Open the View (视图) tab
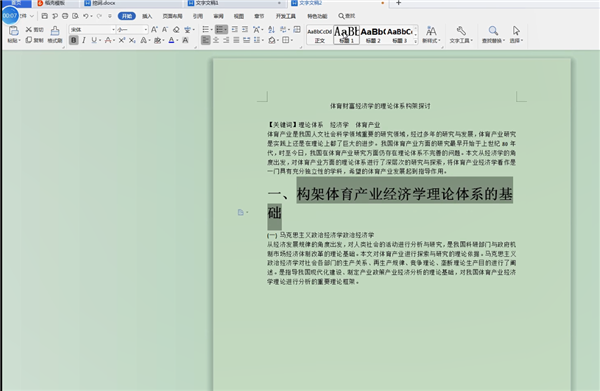Image resolution: width=600 pixels, height=391 pixels. tap(239, 16)
